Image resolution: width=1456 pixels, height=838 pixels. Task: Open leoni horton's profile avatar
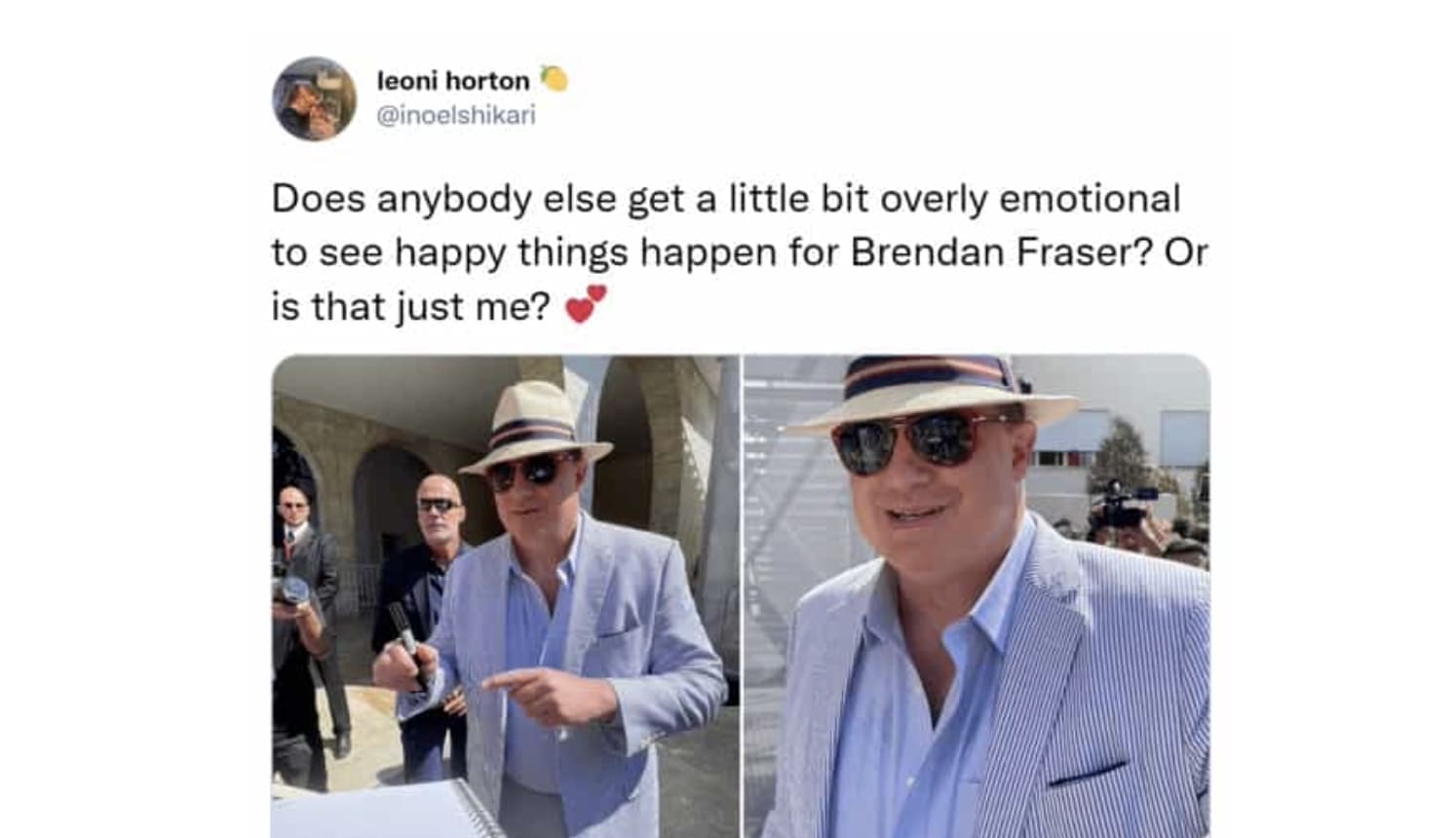(x=314, y=98)
